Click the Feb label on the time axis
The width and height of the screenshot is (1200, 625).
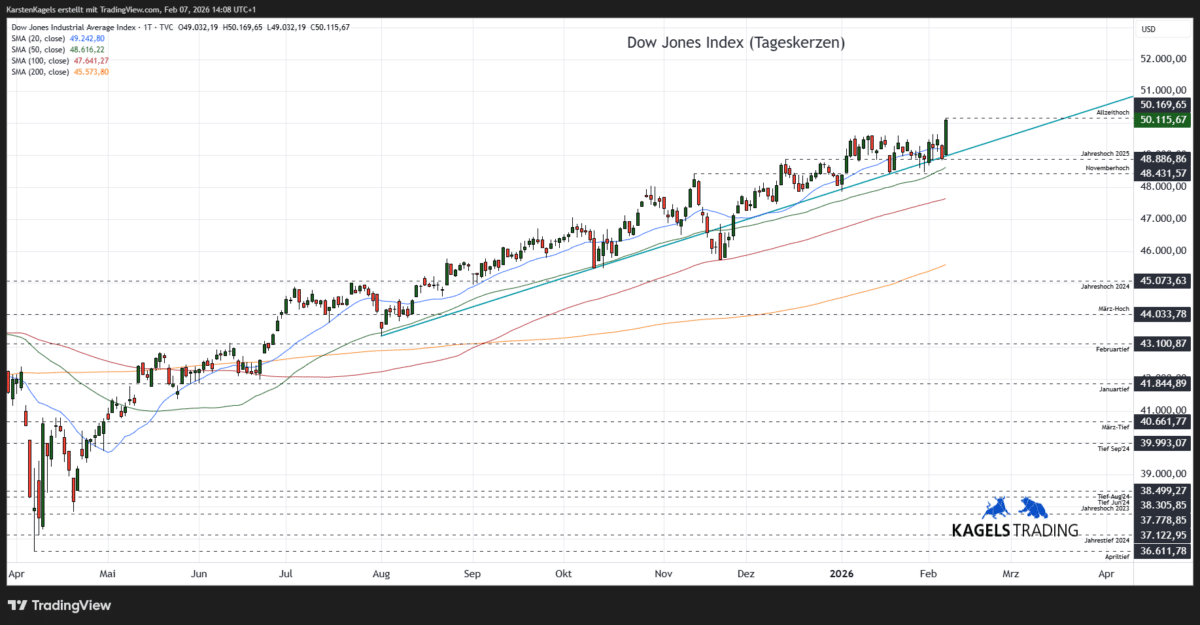click(x=927, y=574)
